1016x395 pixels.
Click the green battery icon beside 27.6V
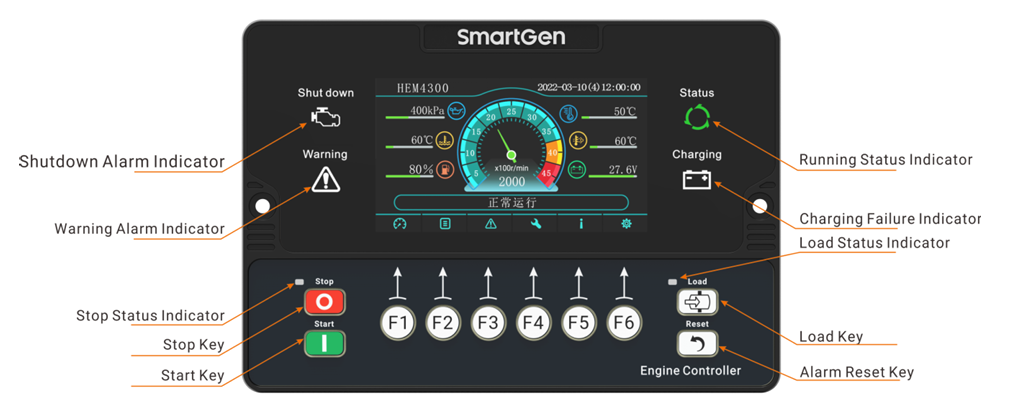click(x=577, y=170)
